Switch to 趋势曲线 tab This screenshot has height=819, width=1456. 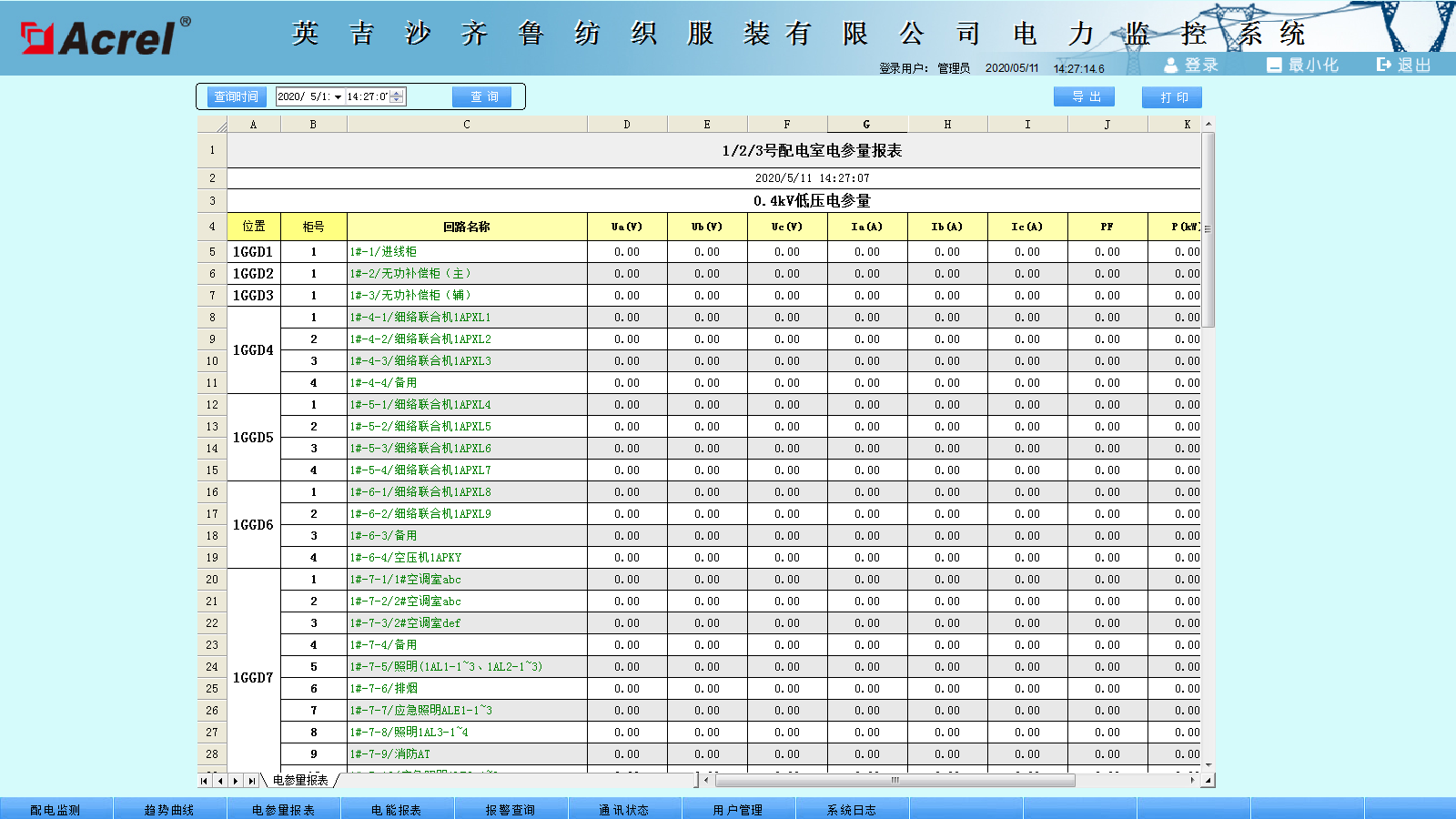169,809
